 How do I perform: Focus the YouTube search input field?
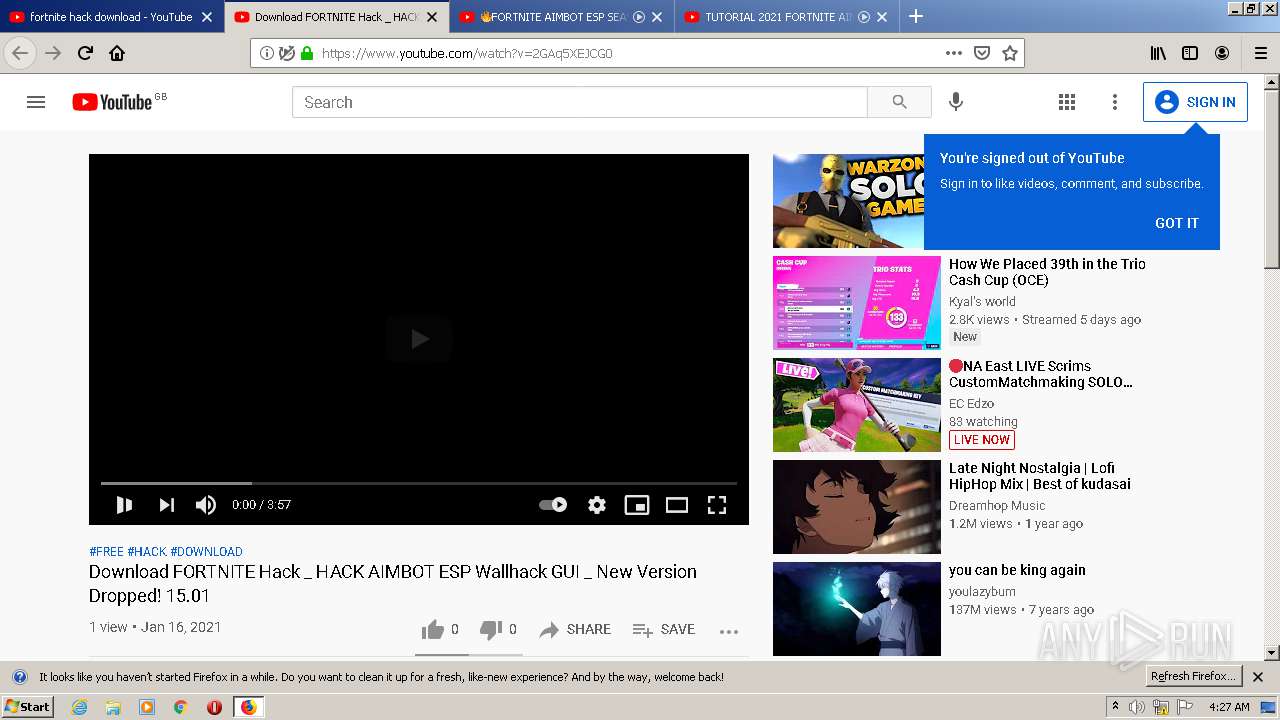pos(580,102)
